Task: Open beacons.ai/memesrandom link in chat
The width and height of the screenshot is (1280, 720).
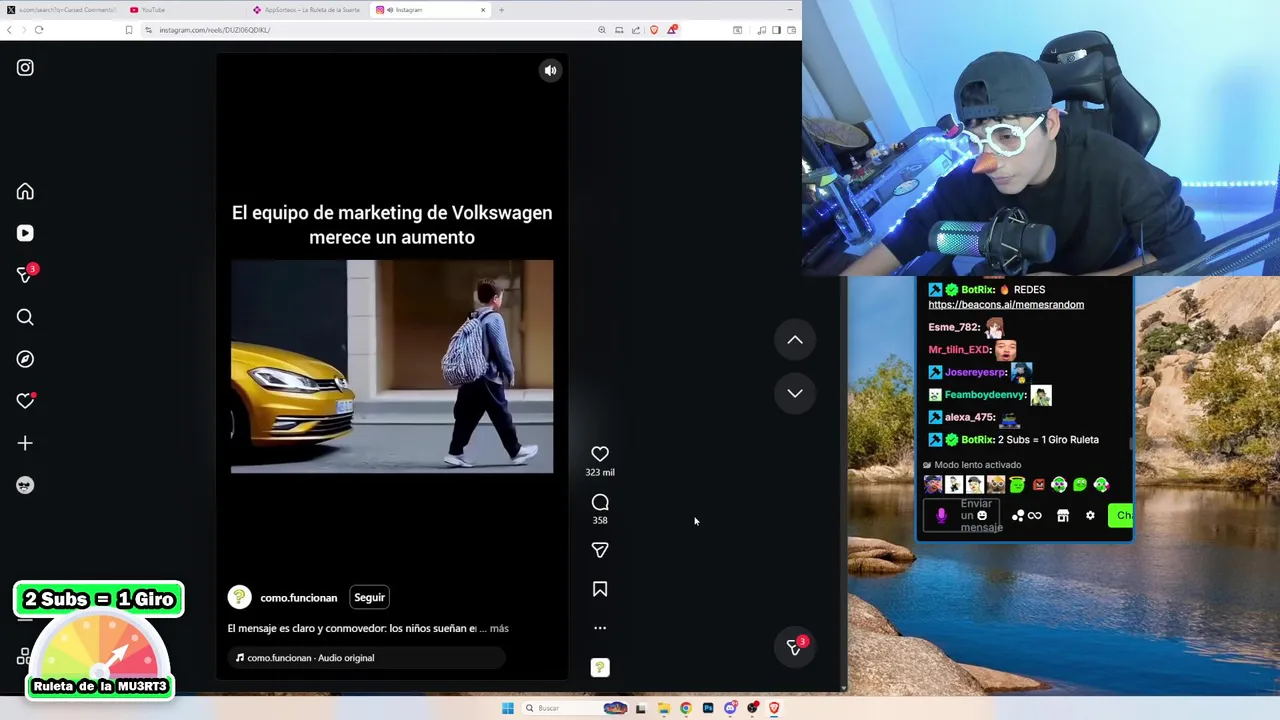Action: [x=1006, y=305]
